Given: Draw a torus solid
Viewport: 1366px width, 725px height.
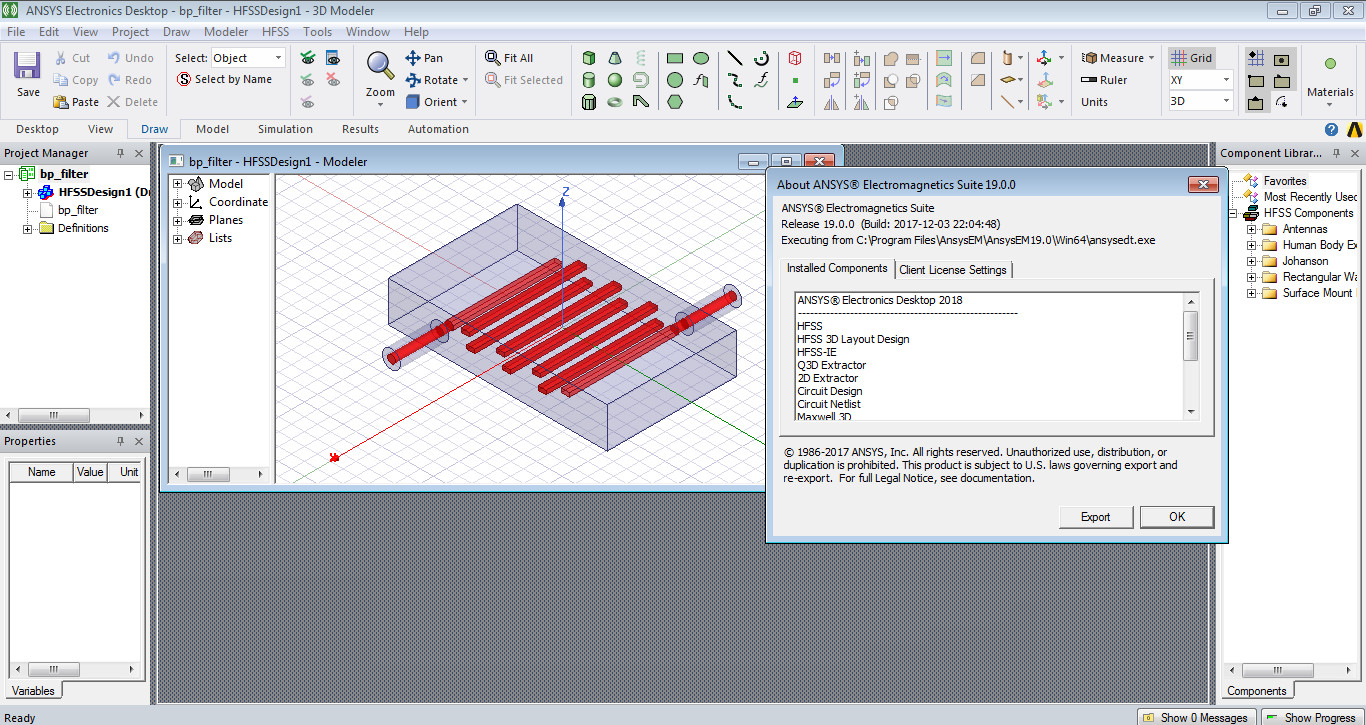Looking at the screenshot, I should pos(615,102).
